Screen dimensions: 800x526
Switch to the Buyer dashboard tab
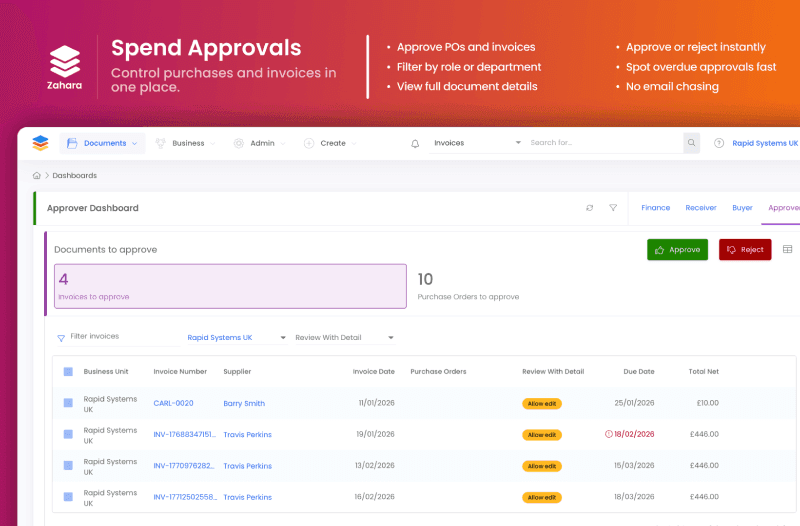pos(742,208)
